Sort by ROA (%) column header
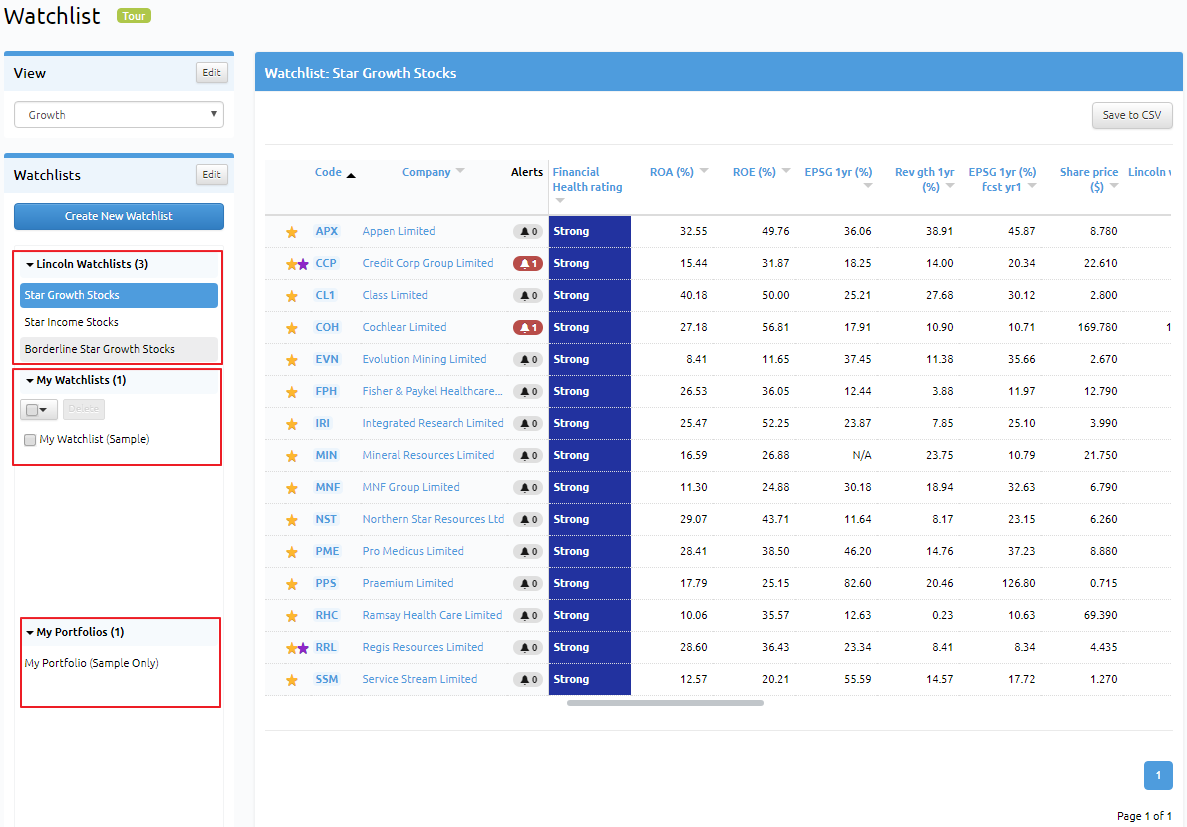Screen dimensions: 1187x827 coord(679,172)
